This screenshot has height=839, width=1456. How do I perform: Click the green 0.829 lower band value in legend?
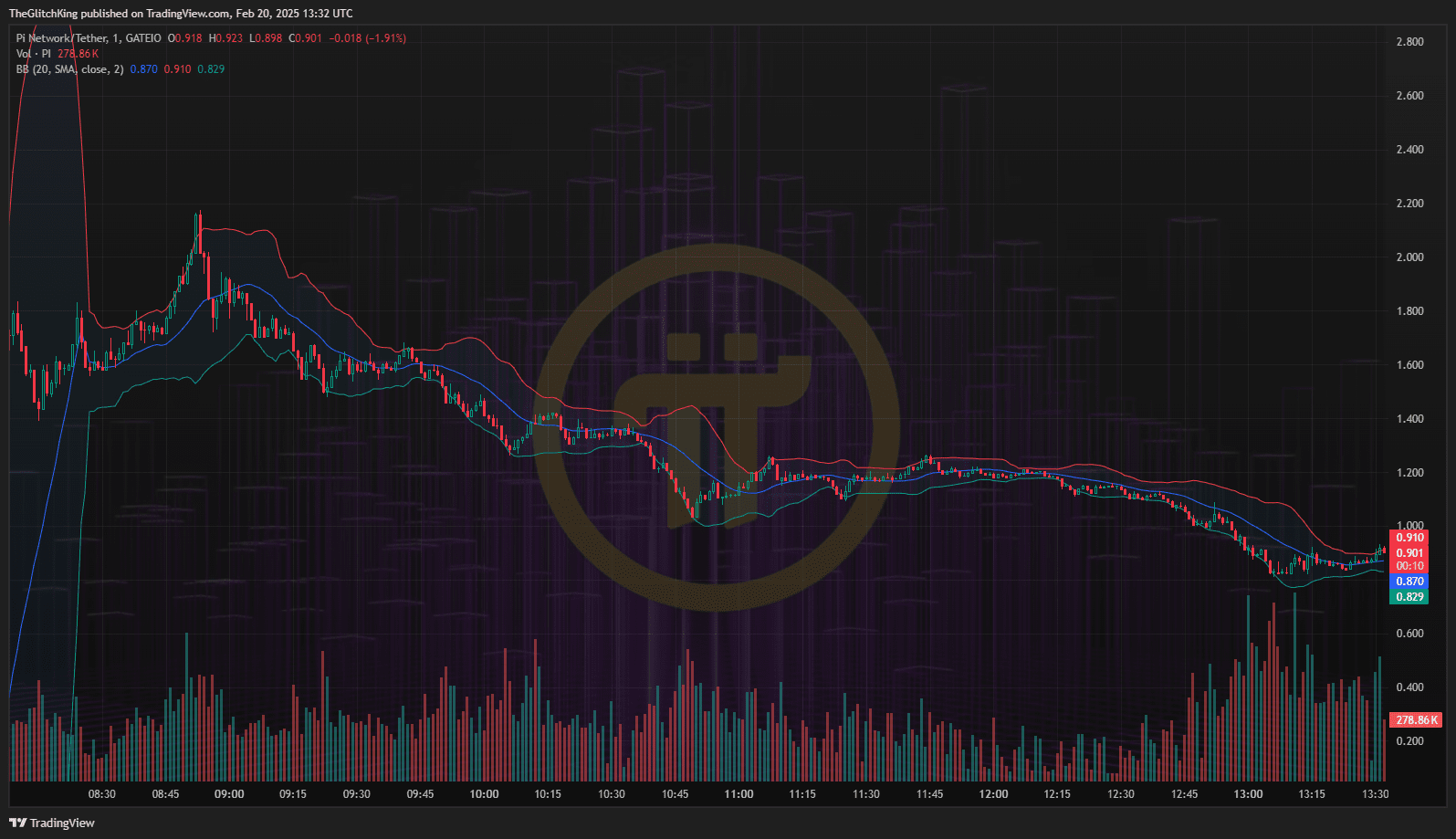click(211, 69)
